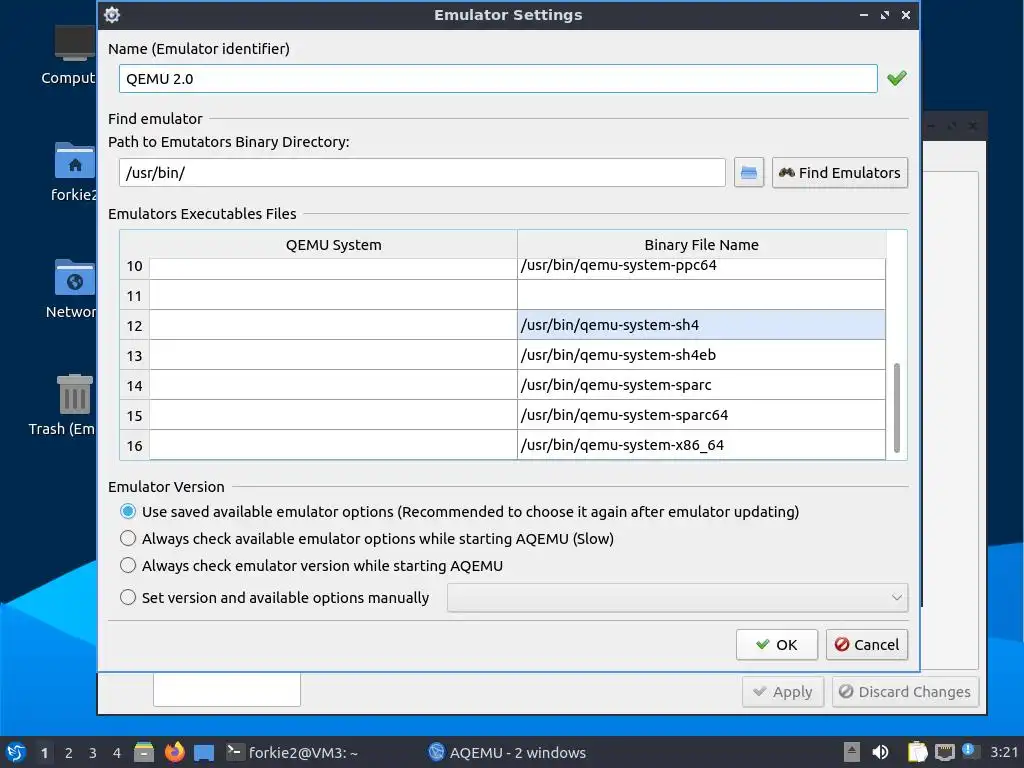Image resolution: width=1024 pixels, height=768 pixels.
Task: Click the 3:21 clock in the taskbar
Action: (x=1004, y=752)
